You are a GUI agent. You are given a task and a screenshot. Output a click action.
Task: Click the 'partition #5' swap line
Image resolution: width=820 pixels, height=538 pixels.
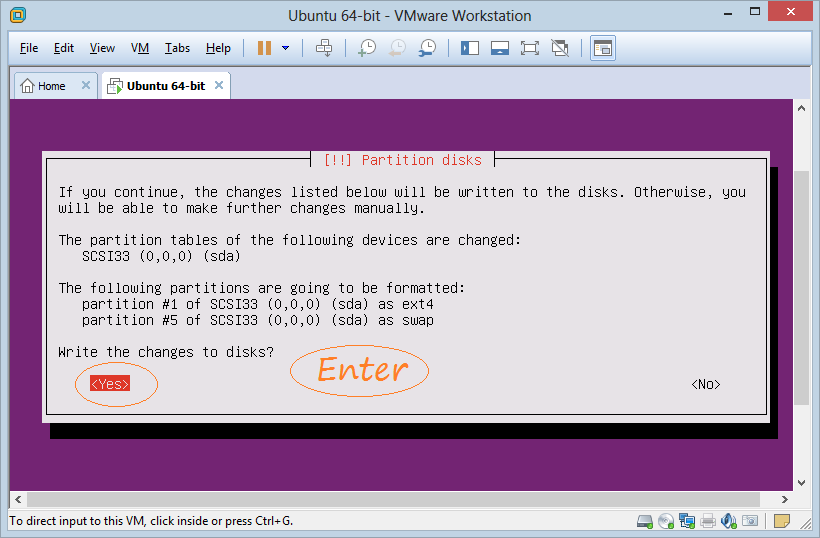coord(258,320)
